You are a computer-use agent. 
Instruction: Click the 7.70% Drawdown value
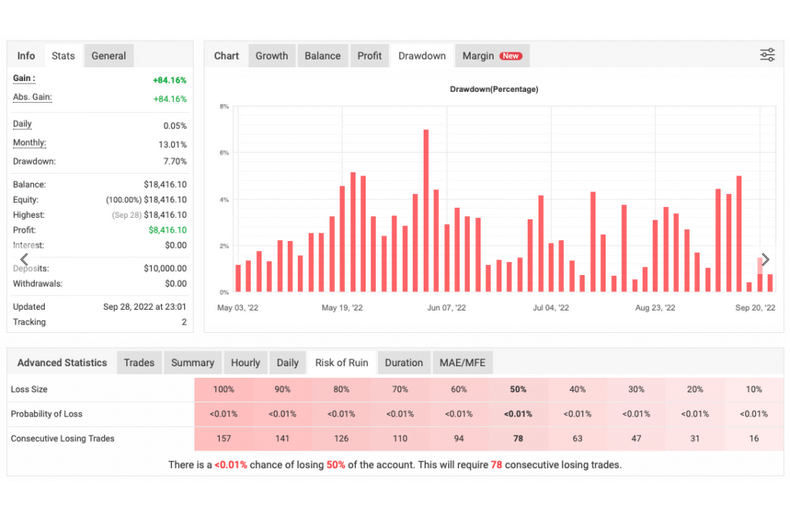175,161
